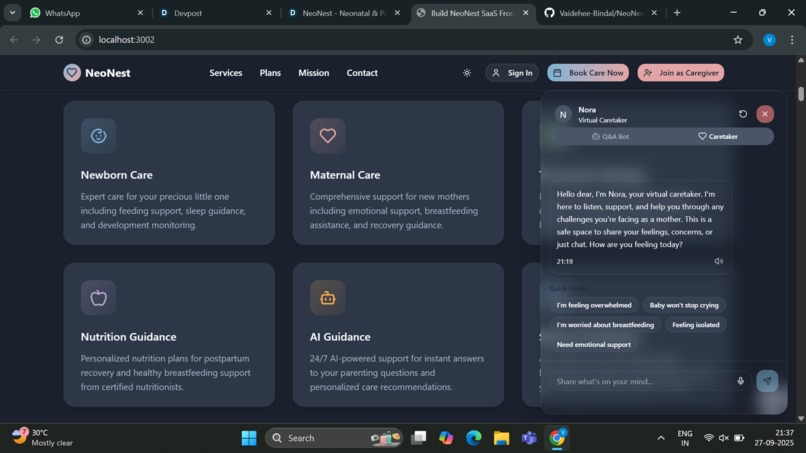
Task: Open the Maternal Care card title
Action: pos(345,175)
